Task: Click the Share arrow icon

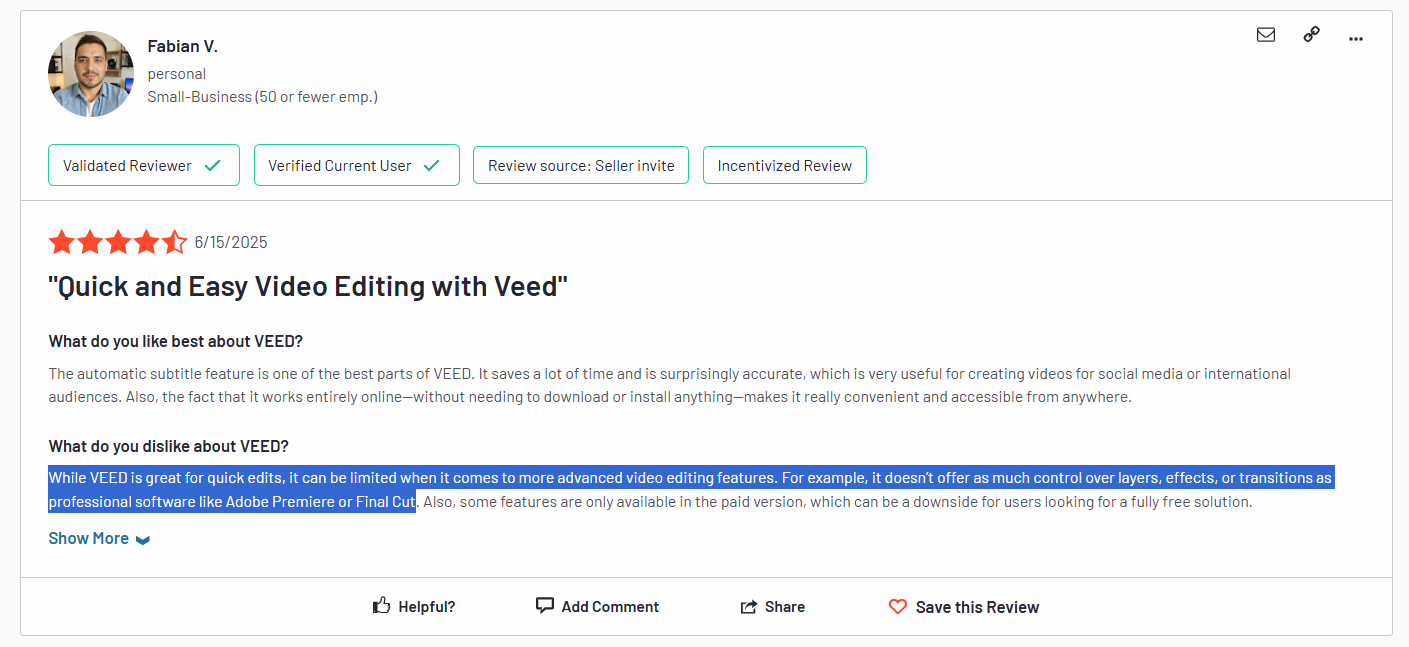Action: [x=748, y=607]
